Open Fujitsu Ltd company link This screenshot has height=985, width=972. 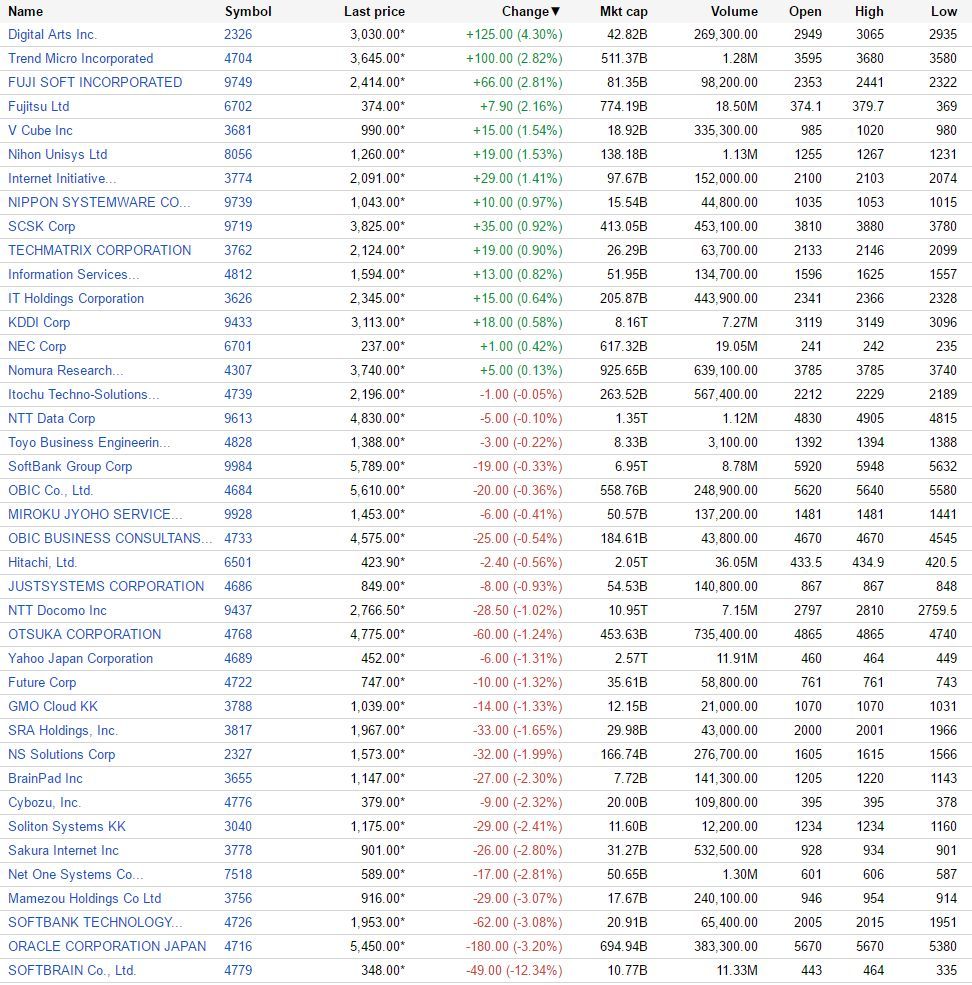tap(38, 106)
